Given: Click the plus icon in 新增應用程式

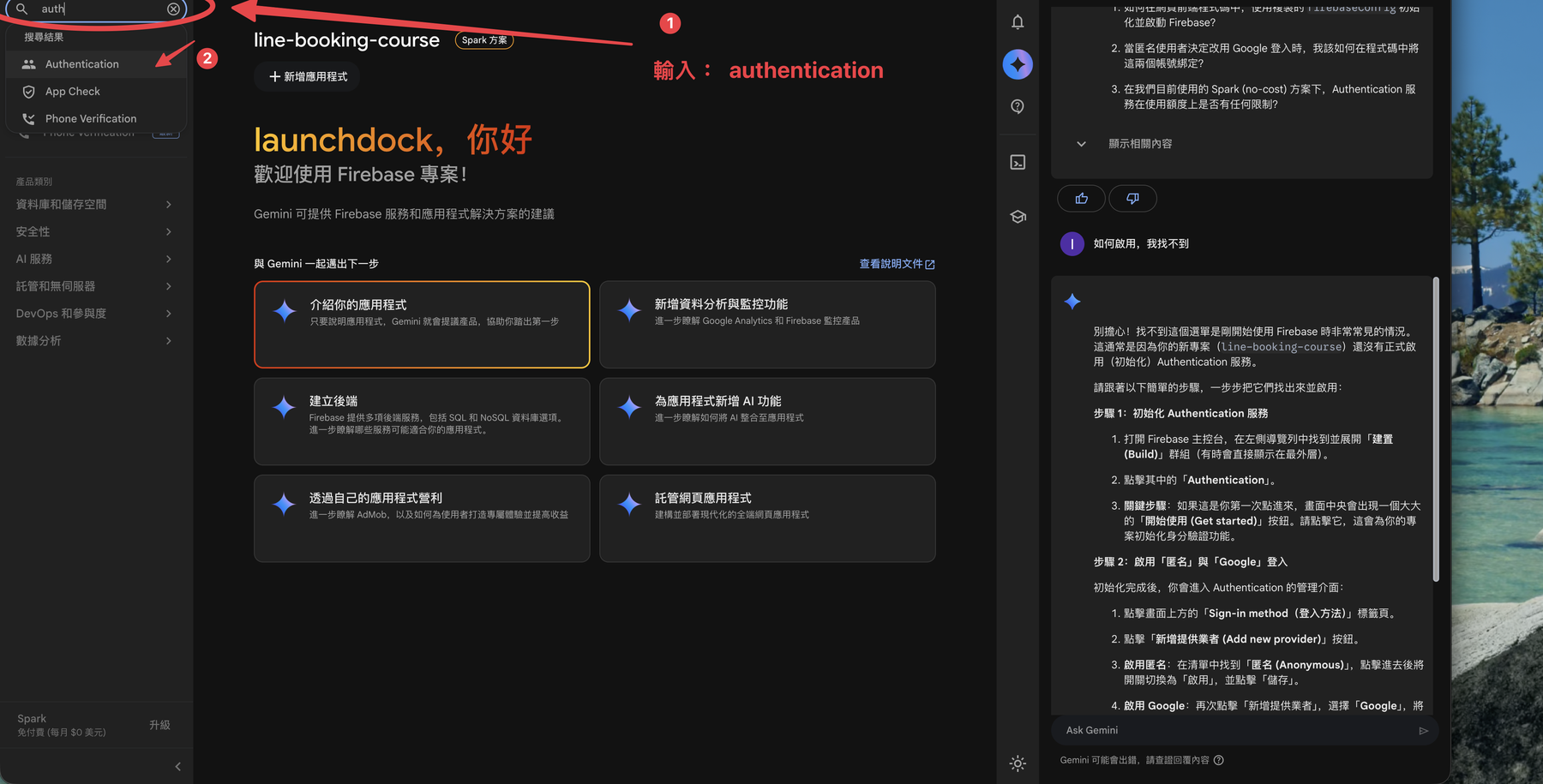Looking at the screenshot, I should pos(274,77).
